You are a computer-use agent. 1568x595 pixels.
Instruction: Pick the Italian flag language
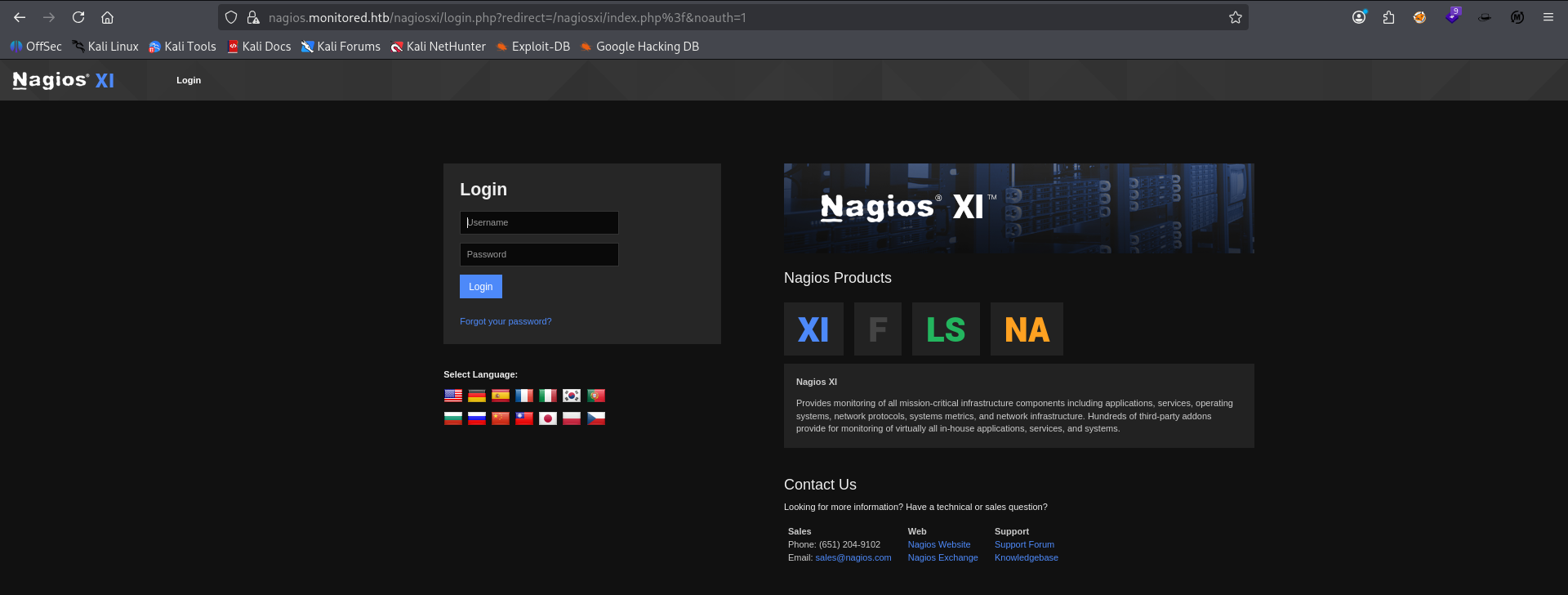click(x=548, y=396)
